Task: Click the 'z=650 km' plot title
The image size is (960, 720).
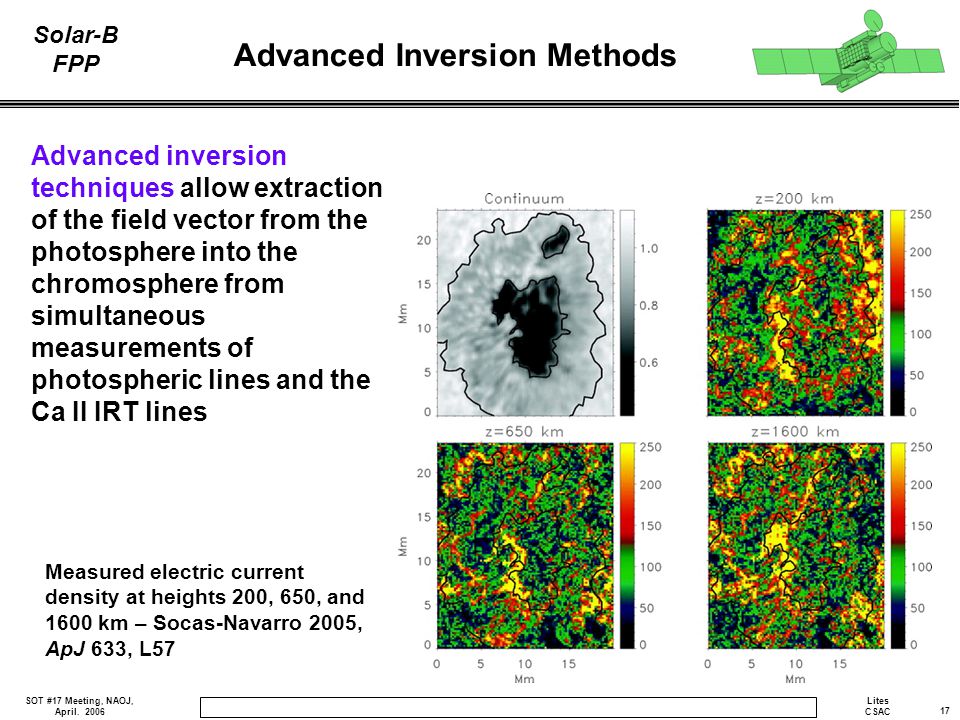Action: pyautogui.click(x=524, y=431)
